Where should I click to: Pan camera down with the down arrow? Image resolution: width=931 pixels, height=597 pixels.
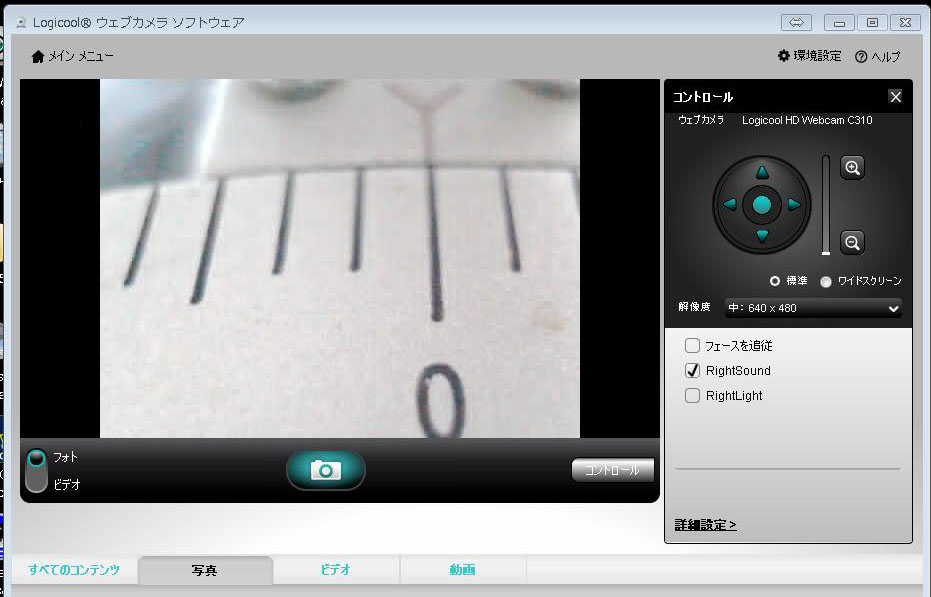coord(762,236)
